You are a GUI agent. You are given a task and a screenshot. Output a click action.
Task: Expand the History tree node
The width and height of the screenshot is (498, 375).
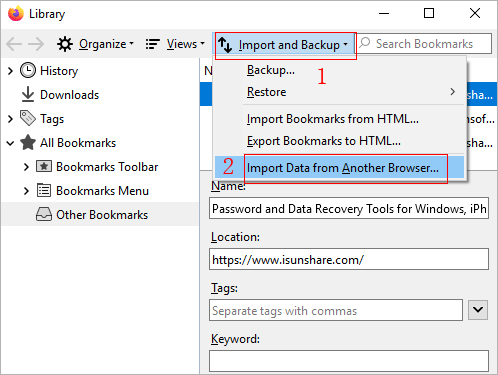10,71
